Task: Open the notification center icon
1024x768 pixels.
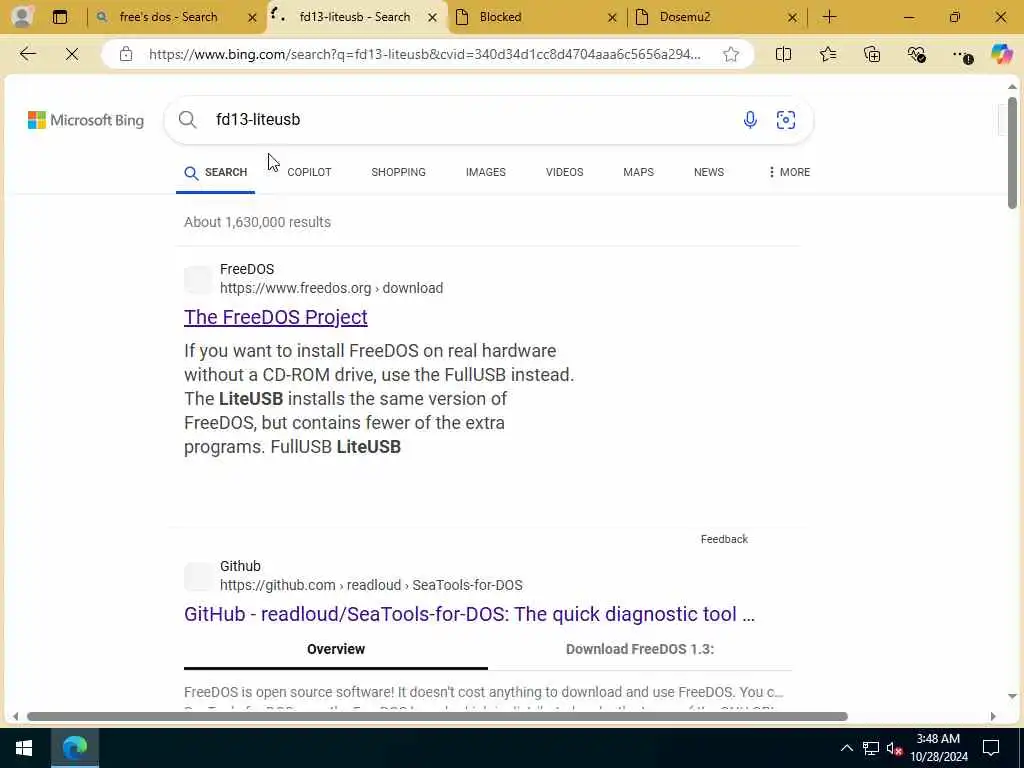Action: [991, 748]
